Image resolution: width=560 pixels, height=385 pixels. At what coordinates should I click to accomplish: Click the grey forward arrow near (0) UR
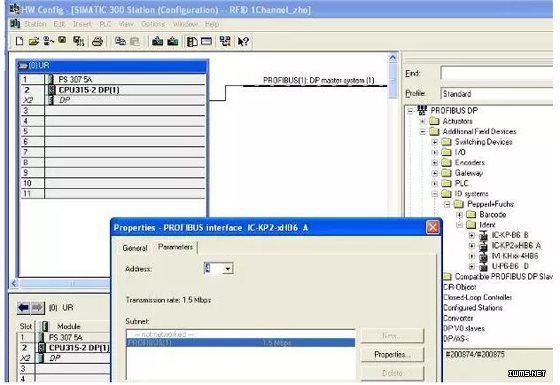click(38, 308)
